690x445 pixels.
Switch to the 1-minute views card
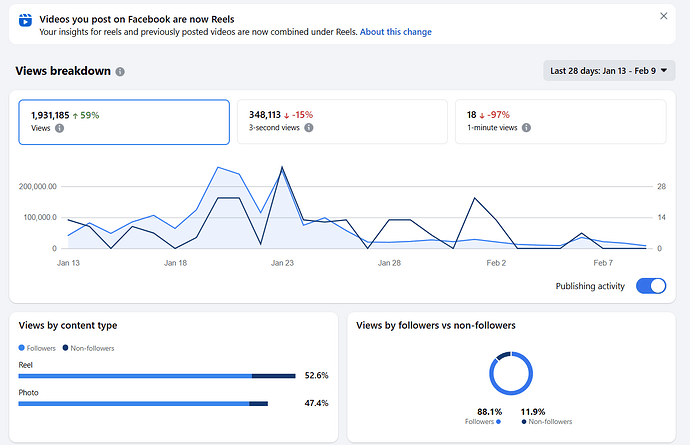tap(560, 121)
